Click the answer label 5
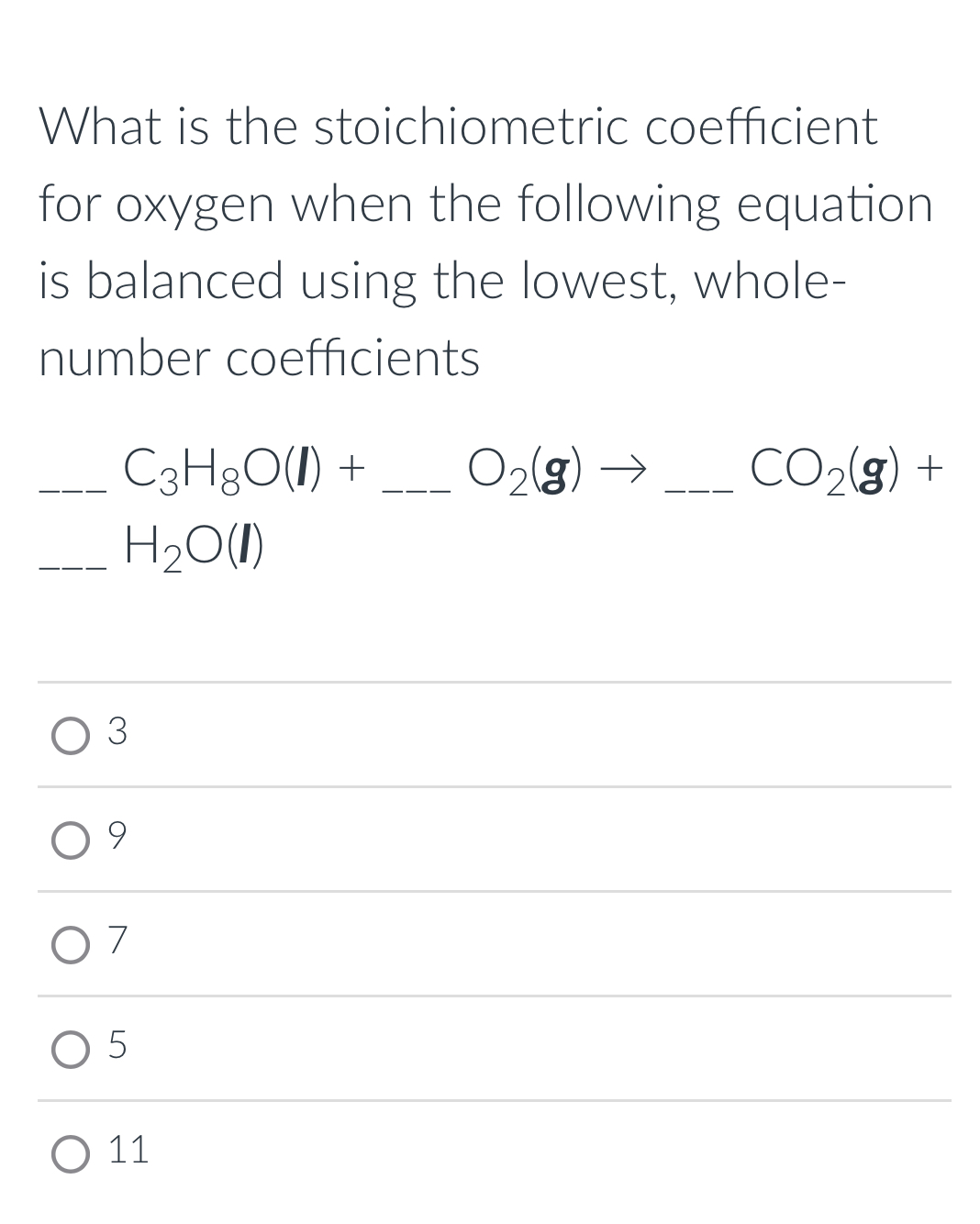The image size is (980, 1224). pyautogui.click(x=116, y=1046)
